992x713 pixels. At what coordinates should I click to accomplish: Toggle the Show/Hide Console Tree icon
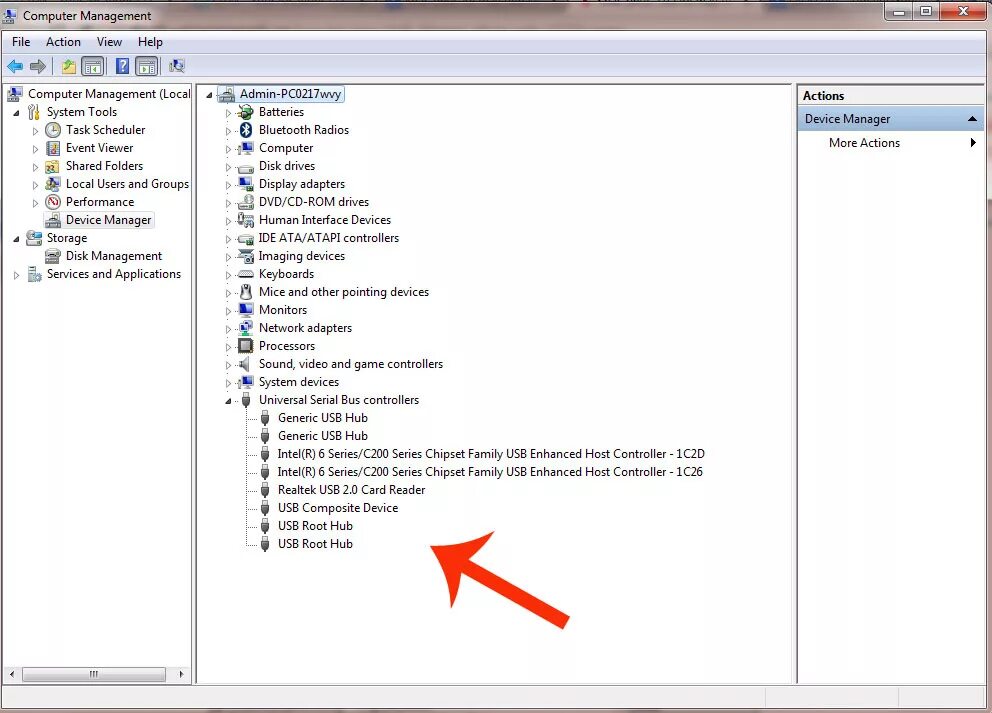[x=92, y=66]
